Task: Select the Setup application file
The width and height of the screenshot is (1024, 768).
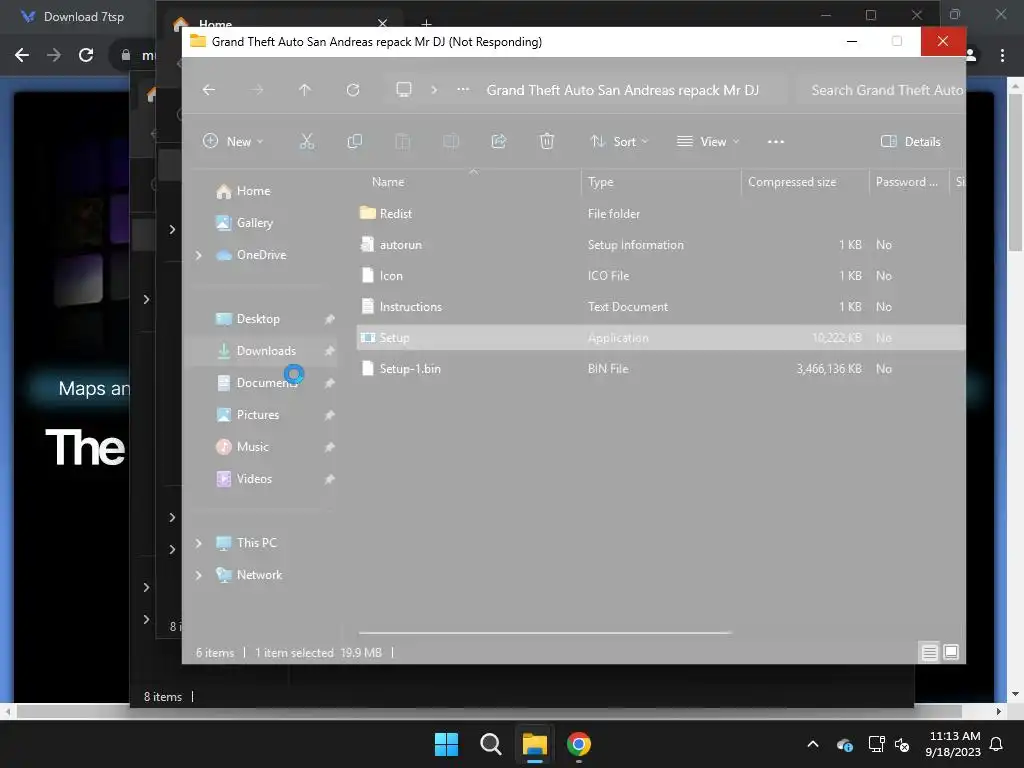Action: point(660,338)
